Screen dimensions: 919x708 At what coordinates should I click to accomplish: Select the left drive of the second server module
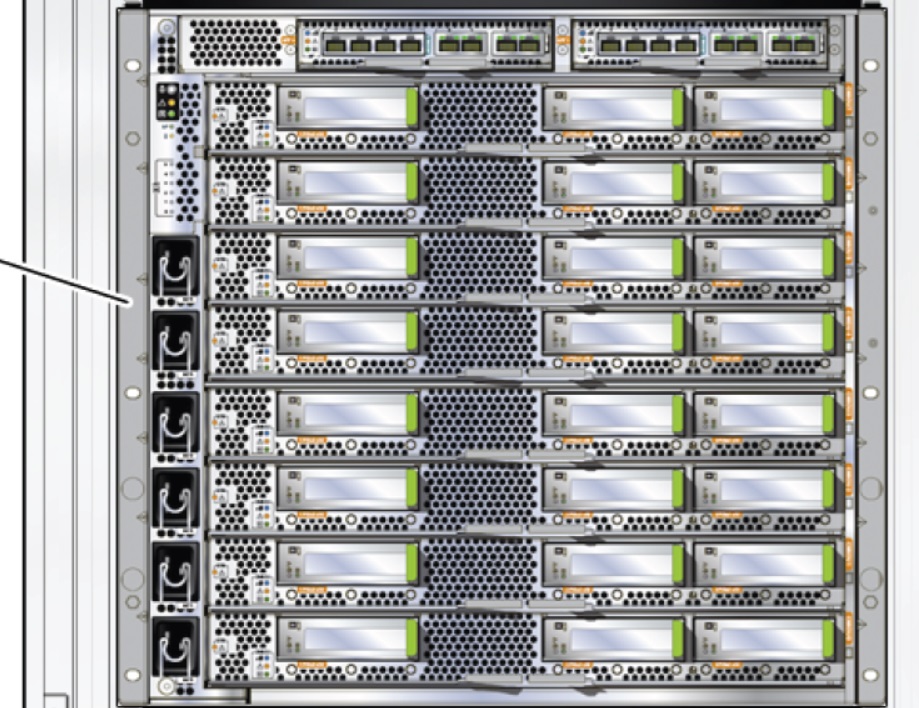(x=348, y=183)
